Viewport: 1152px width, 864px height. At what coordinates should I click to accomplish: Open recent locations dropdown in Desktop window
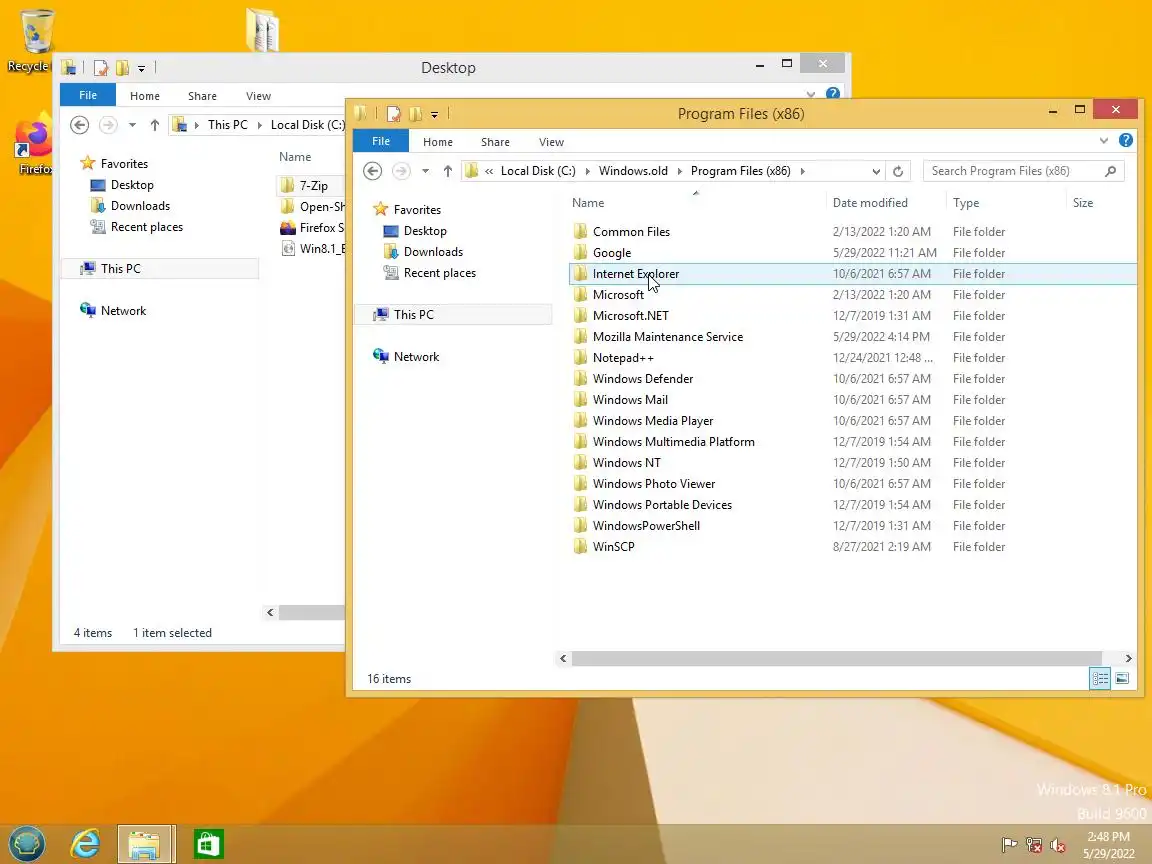[x=132, y=125]
